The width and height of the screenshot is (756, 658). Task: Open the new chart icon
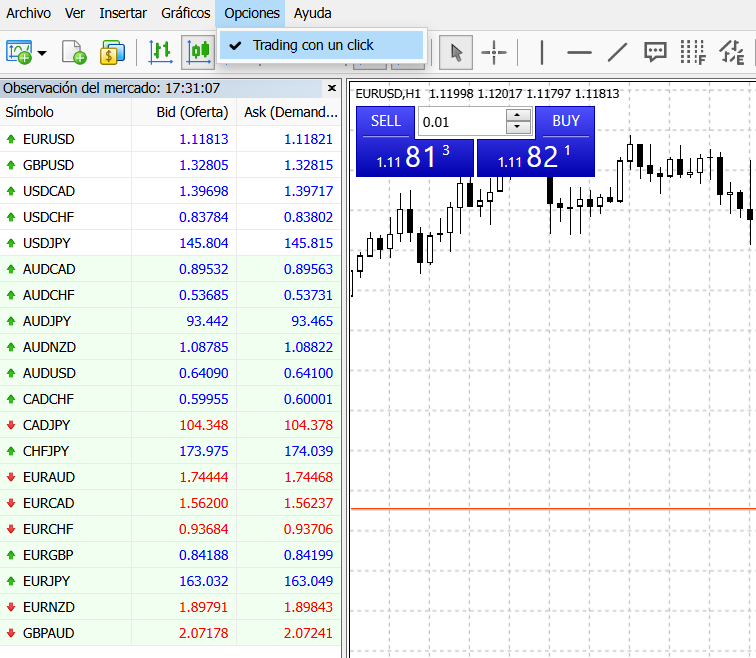pos(19,52)
